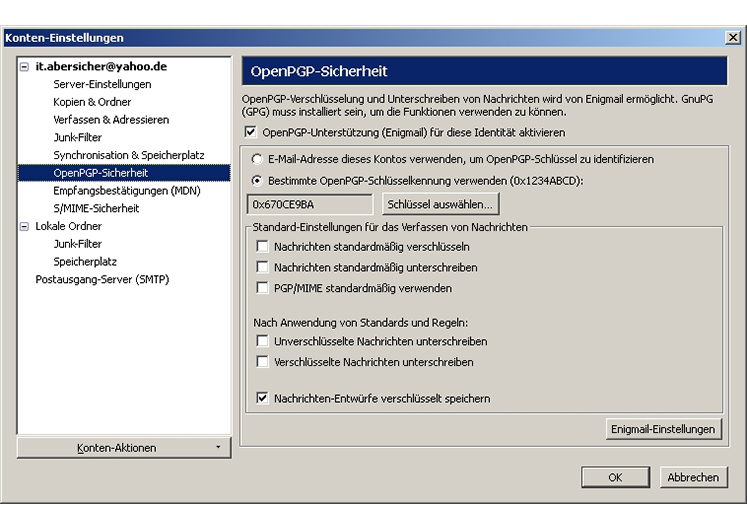747x529 pixels.
Task: Open Postausgang-Server (SMTP) settings
Action: coord(102,280)
